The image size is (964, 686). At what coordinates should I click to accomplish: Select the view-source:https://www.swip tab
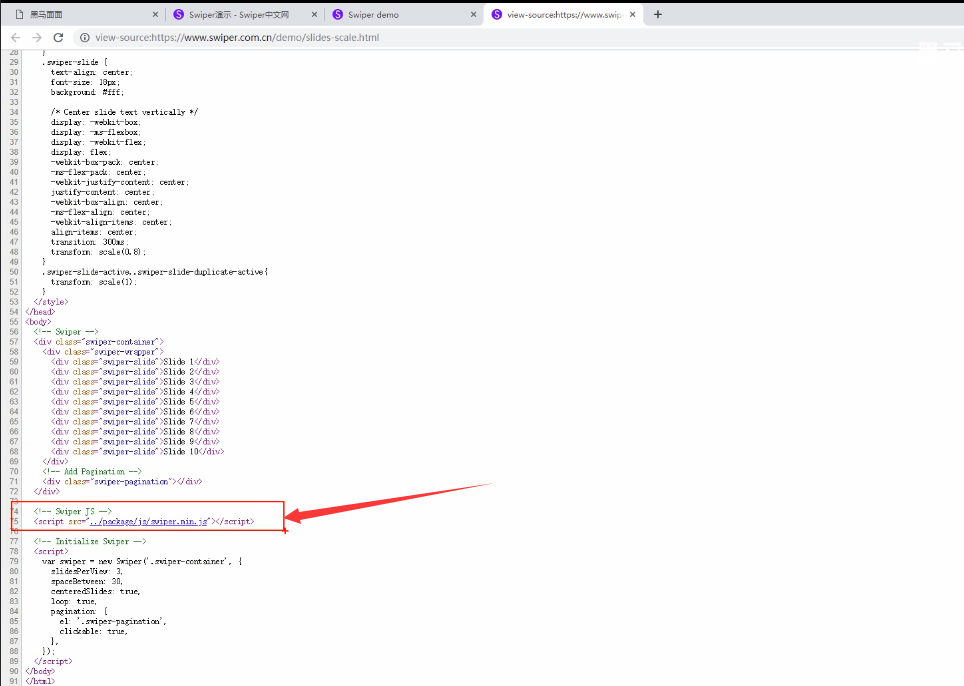click(564, 15)
